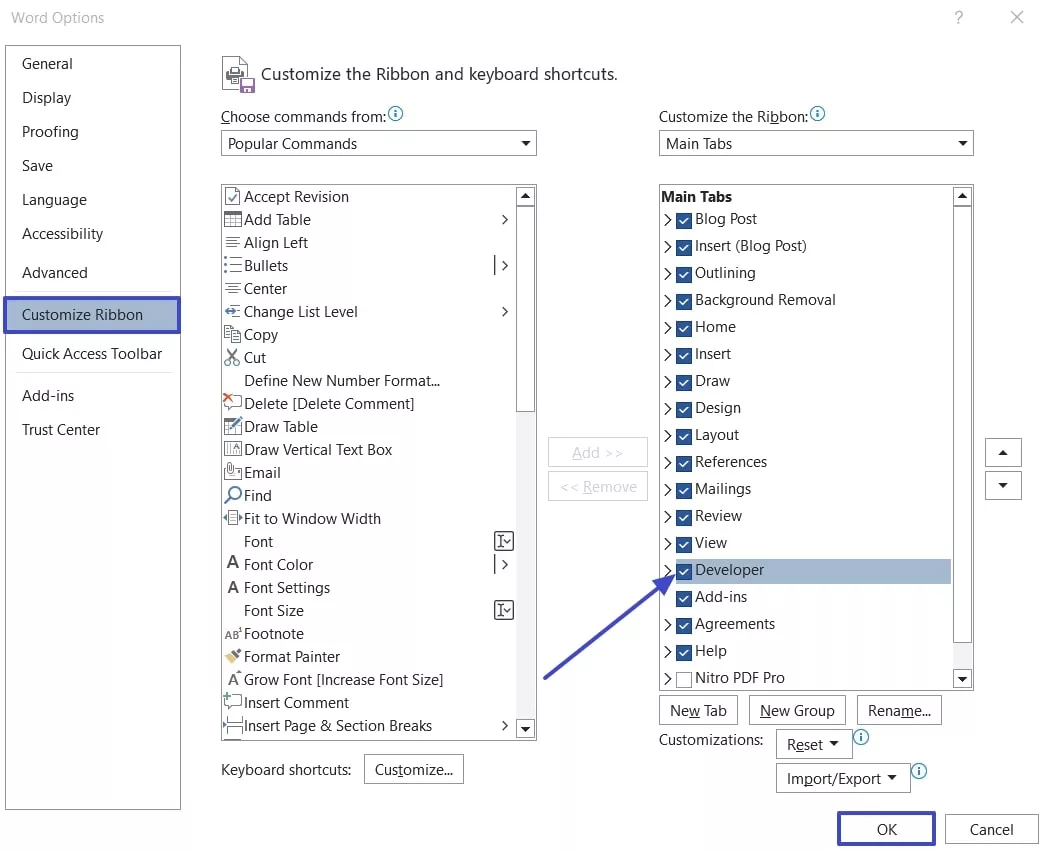The width and height of the screenshot is (1046, 850).
Task: Click Fit to Window Width icon
Action: [232, 518]
